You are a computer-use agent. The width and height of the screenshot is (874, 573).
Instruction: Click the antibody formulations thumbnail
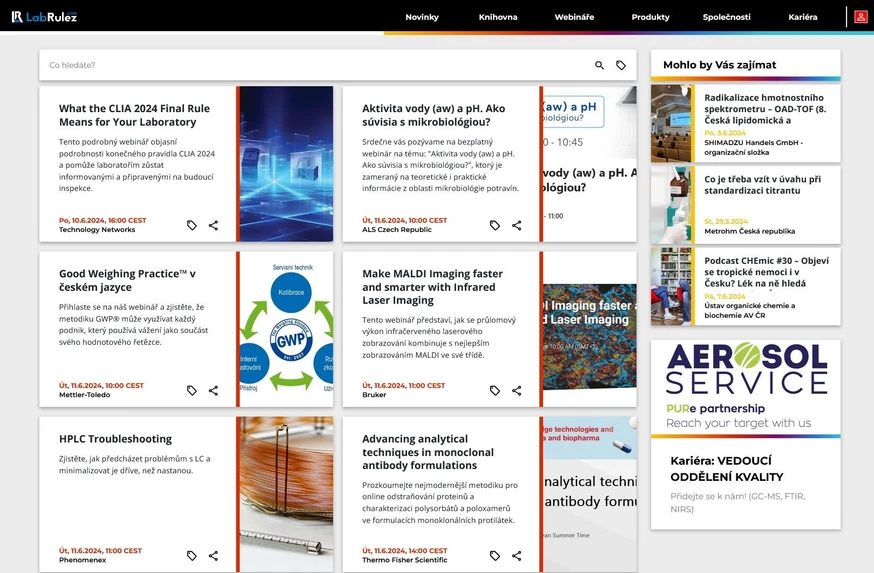[x=590, y=494]
